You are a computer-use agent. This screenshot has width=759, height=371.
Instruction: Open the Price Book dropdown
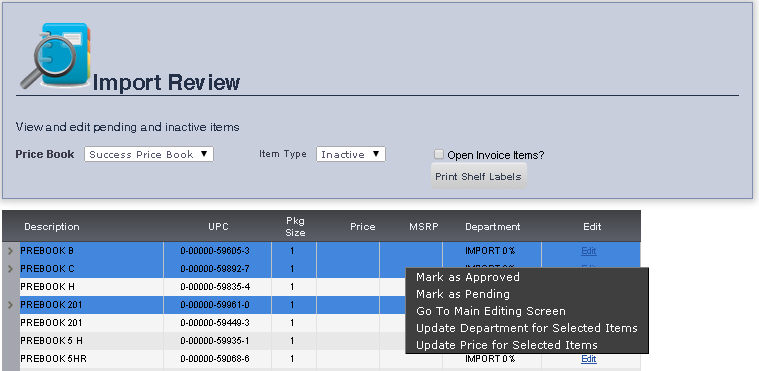(149, 155)
